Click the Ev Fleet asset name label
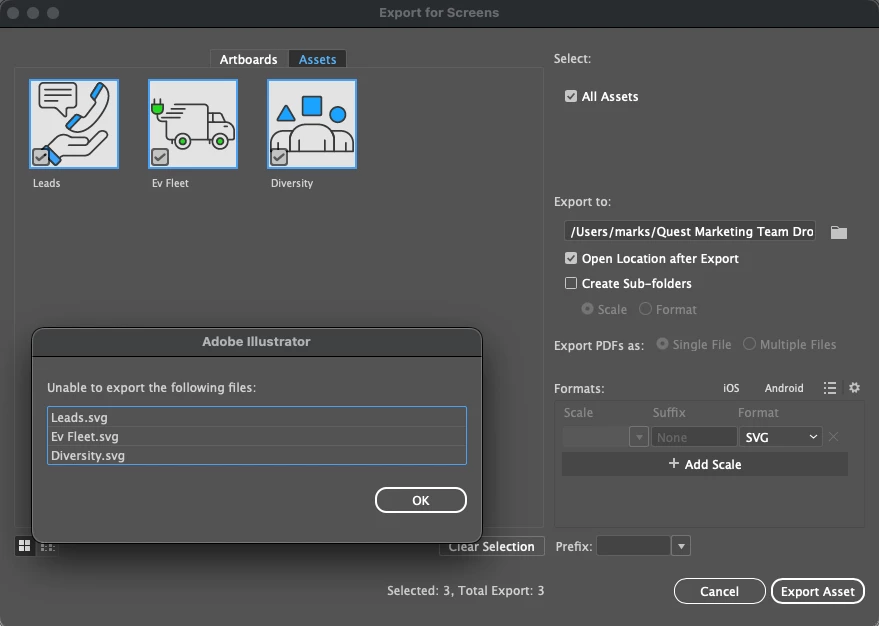 point(170,183)
